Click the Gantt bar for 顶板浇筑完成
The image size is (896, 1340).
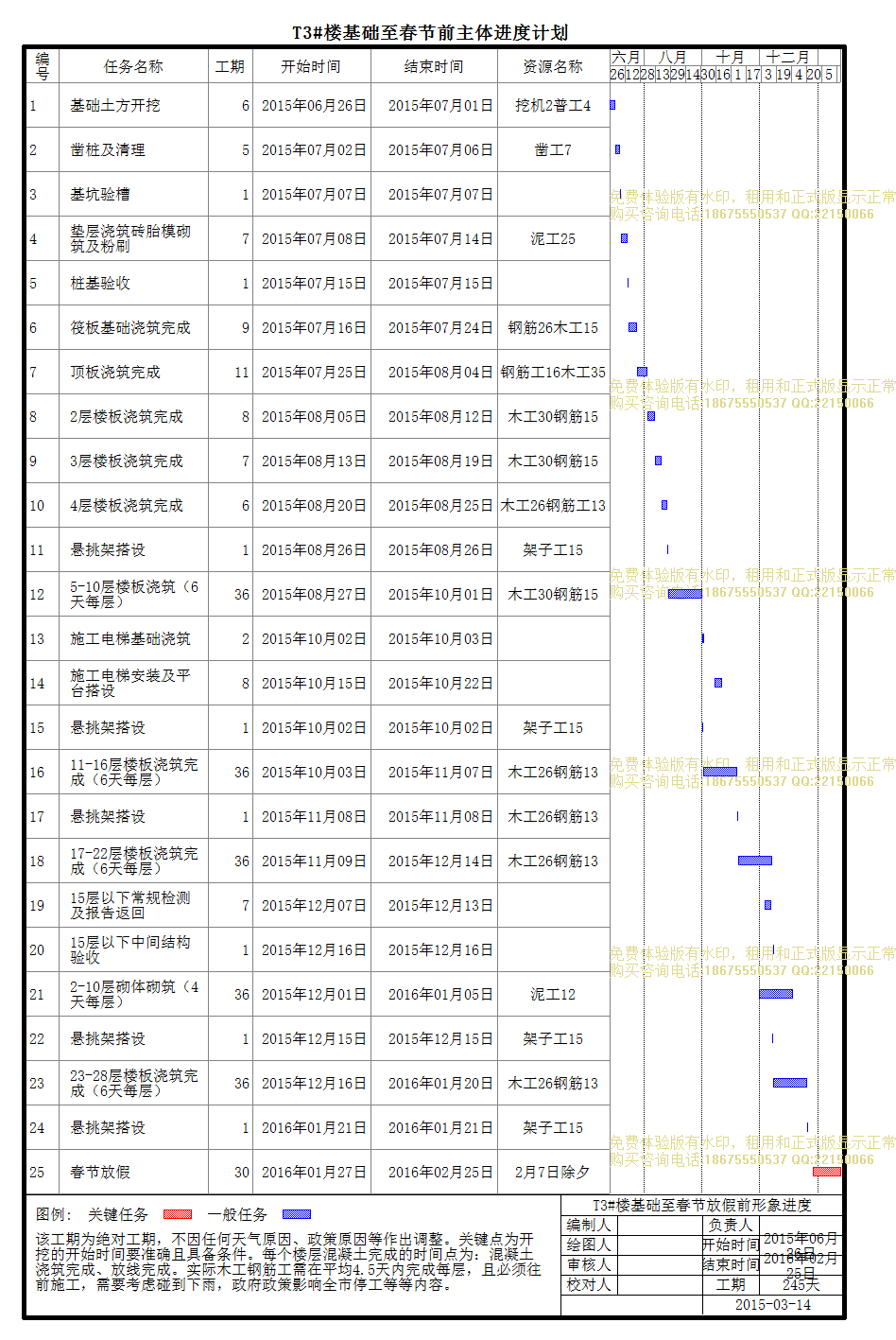click(643, 372)
